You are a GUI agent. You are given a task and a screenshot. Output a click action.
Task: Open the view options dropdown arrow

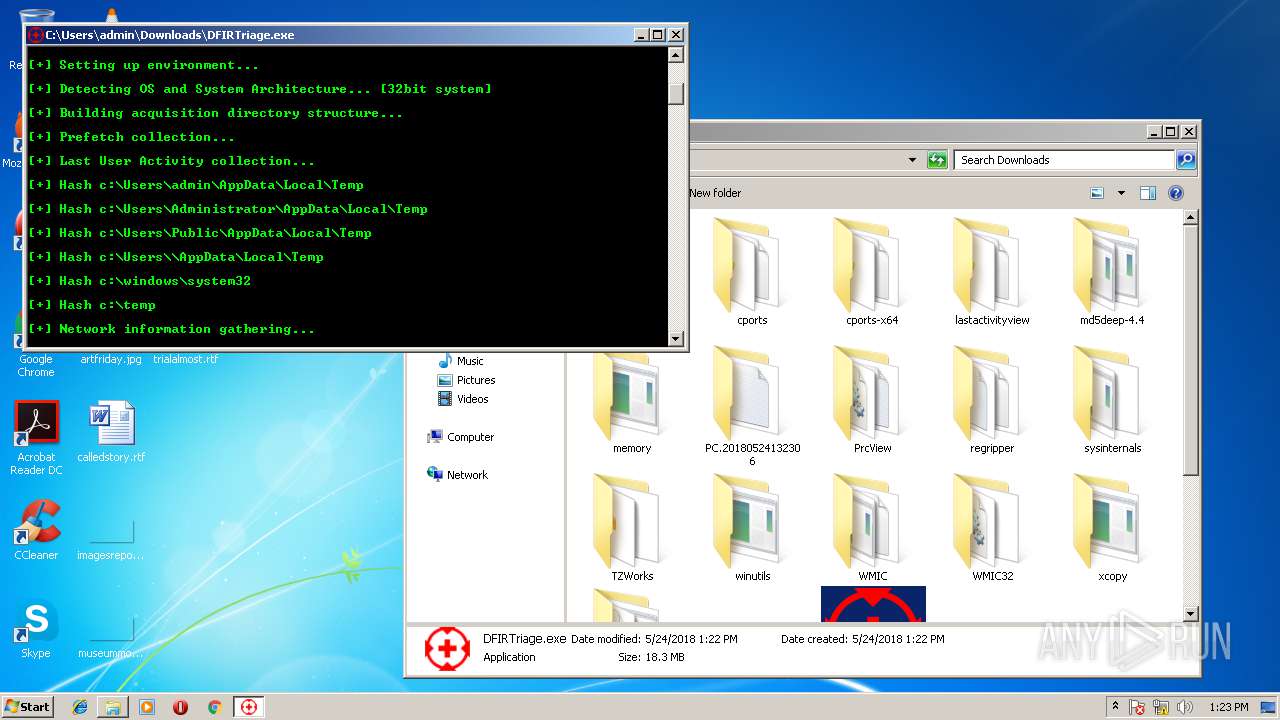(x=1121, y=193)
